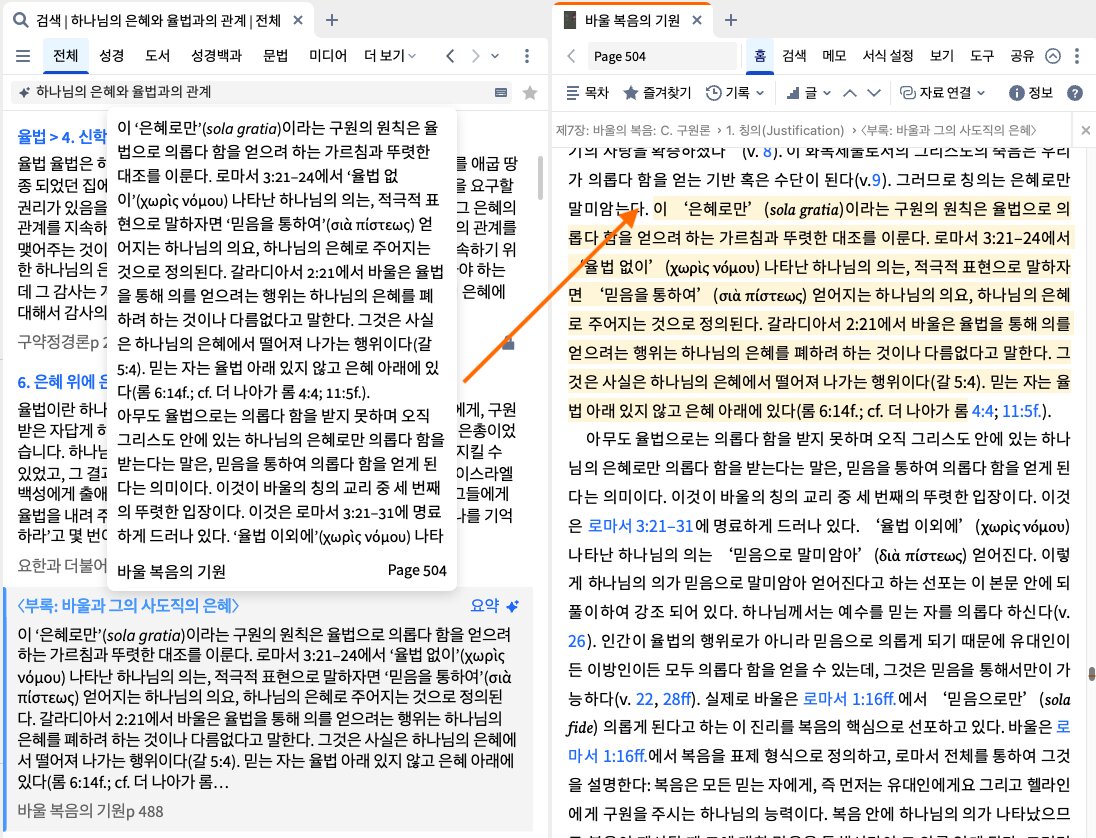The image size is (1096, 838).
Task: Open the 목차 table of contents
Action: [587, 92]
